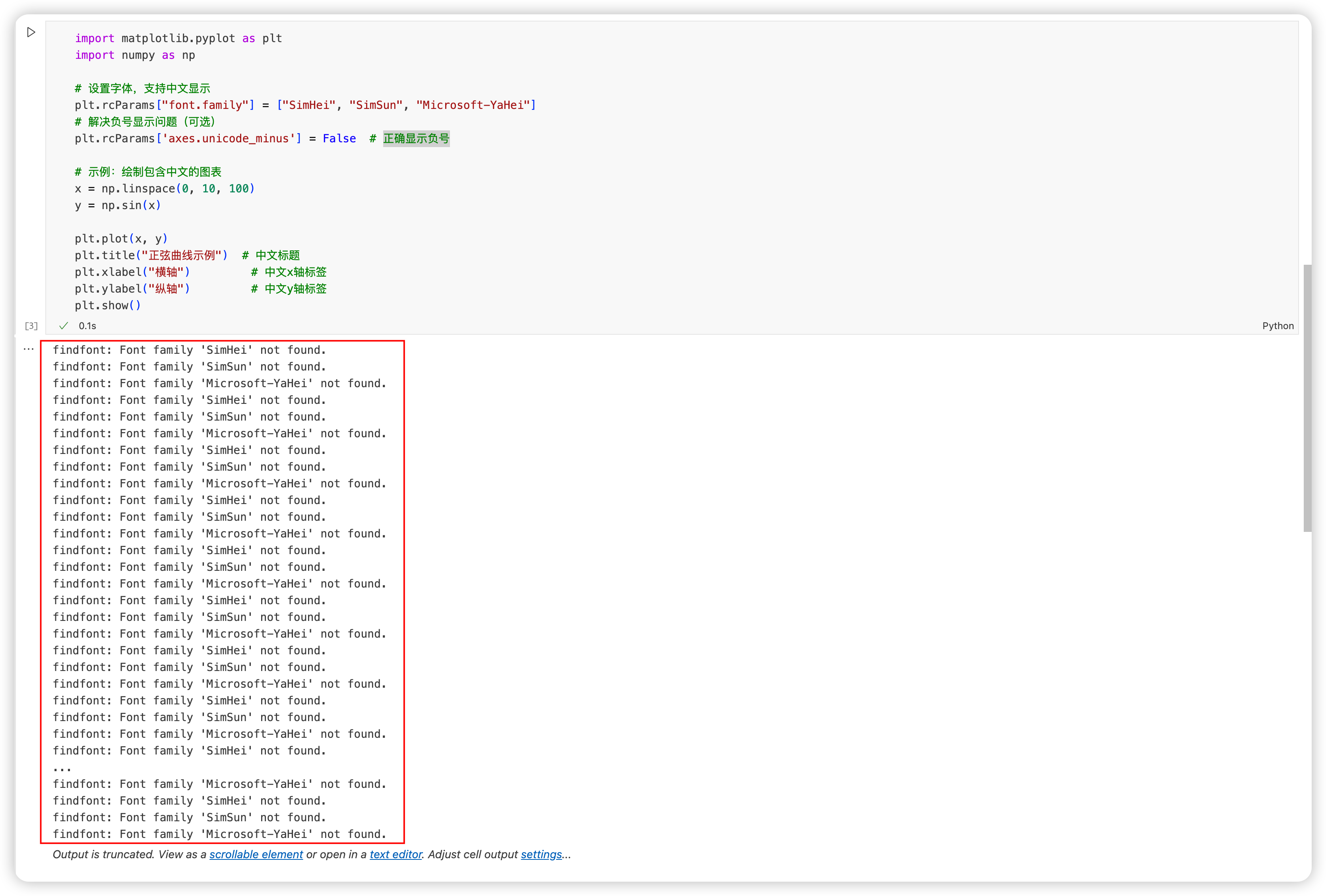This screenshot has width=1326, height=896.
Task: Click the 0.1s execution time label
Action: [87, 326]
